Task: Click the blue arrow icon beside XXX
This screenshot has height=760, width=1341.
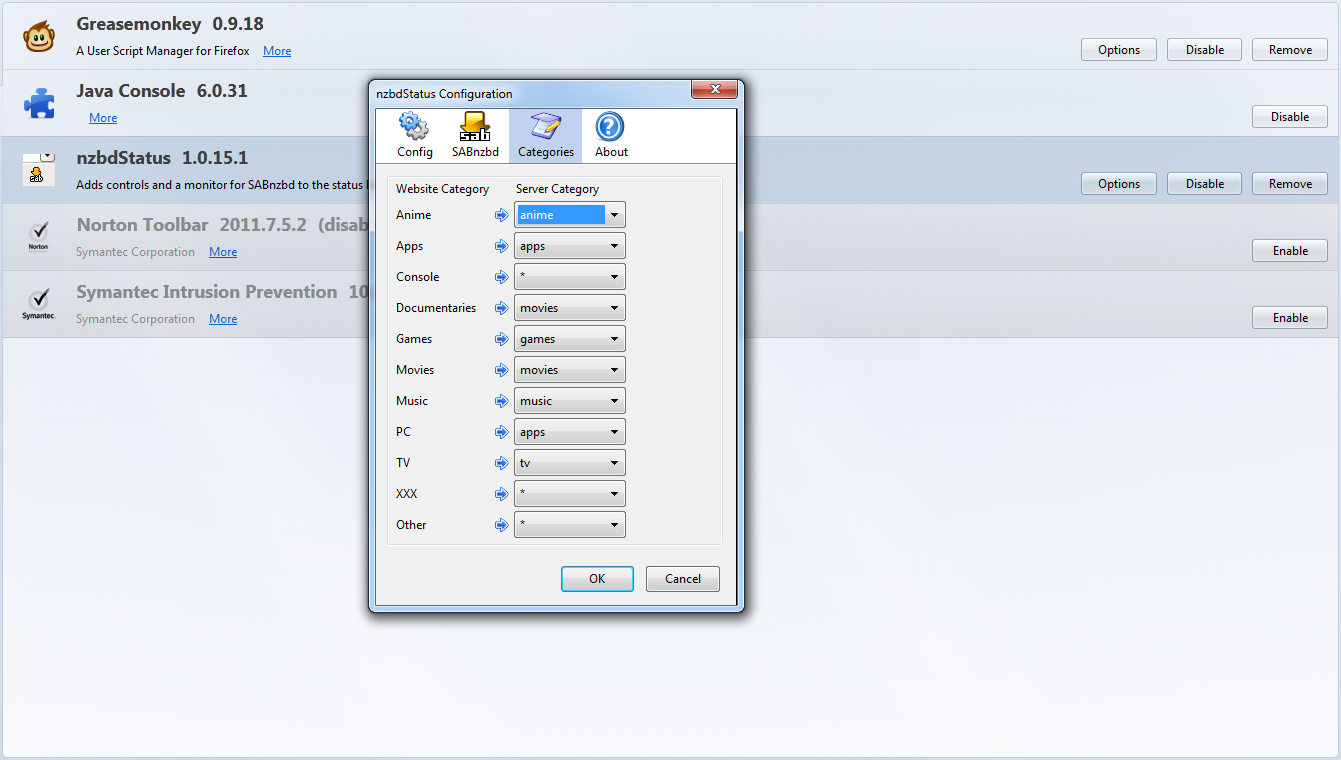Action: (502, 494)
